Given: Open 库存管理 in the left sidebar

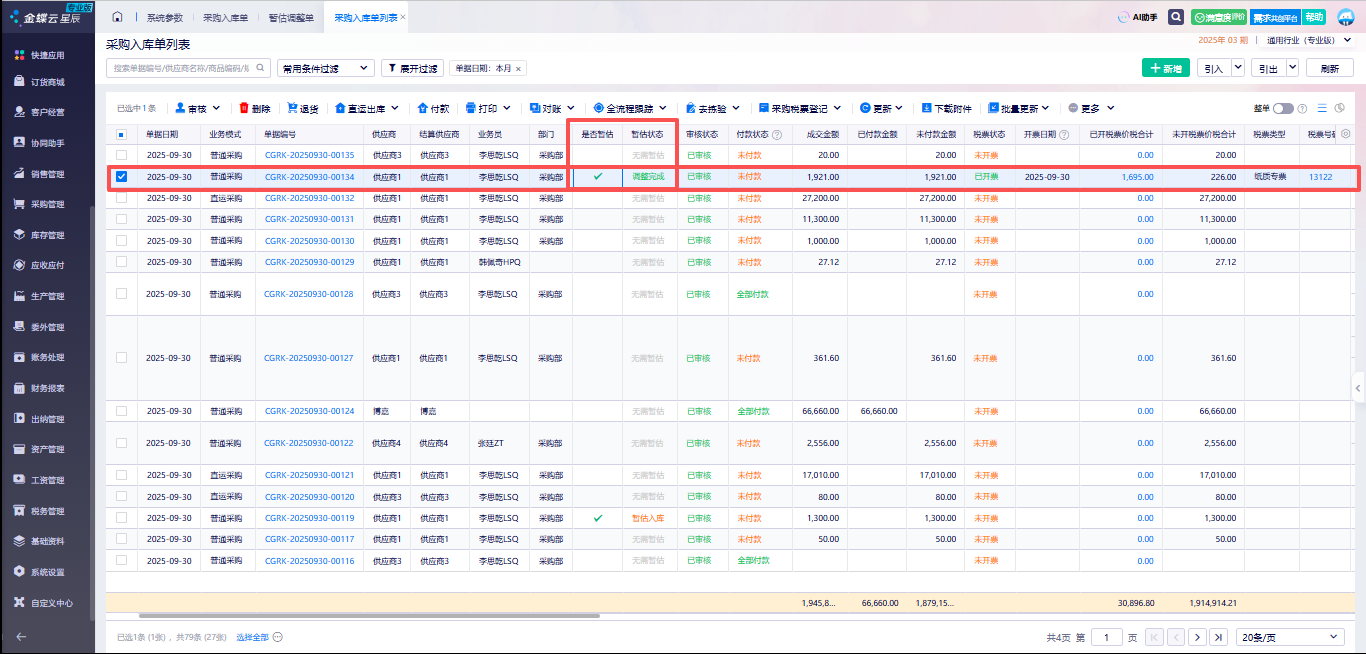Looking at the screenshot, I should tap(47, 235).
